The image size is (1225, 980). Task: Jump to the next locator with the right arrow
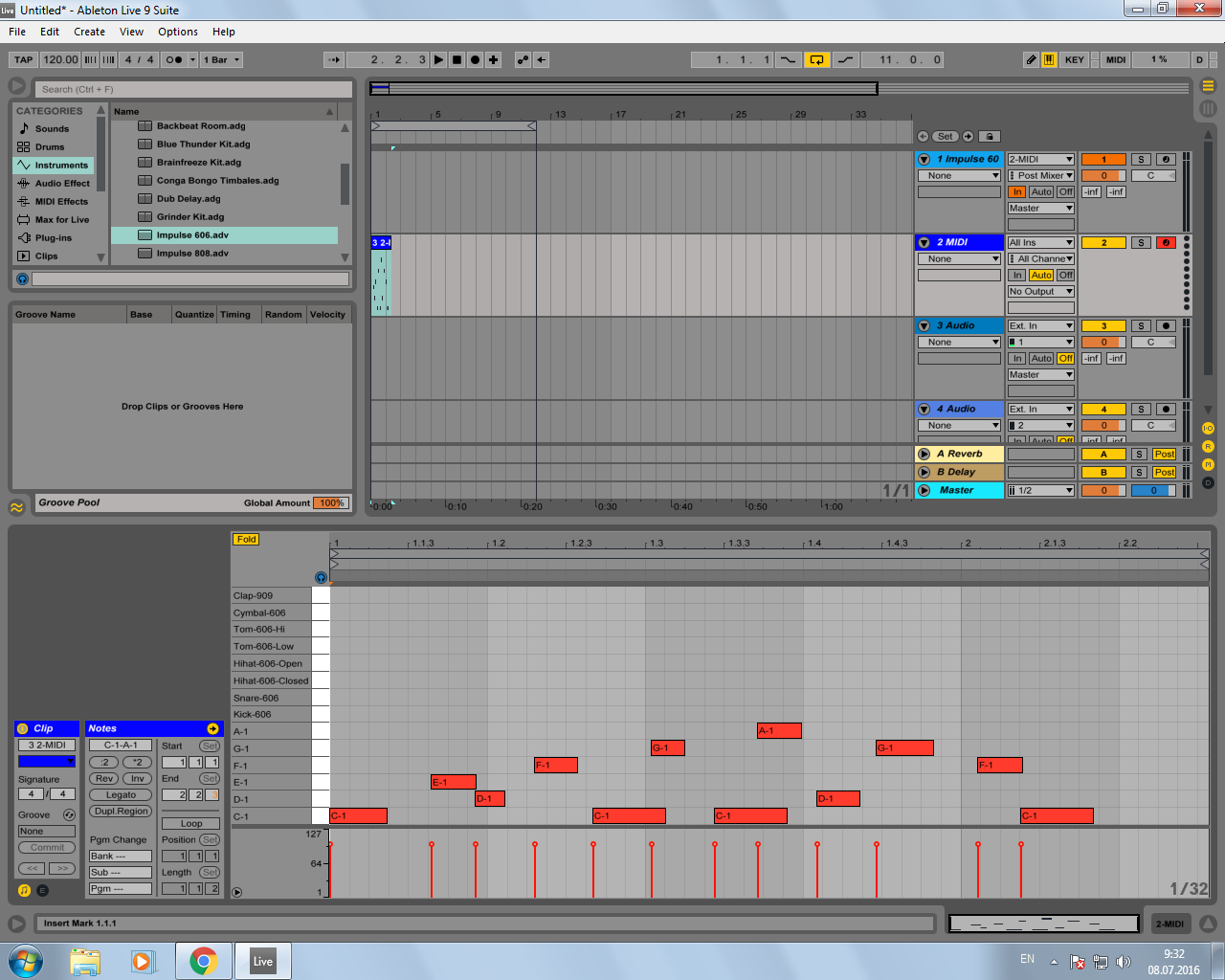(x=968, y=136)
